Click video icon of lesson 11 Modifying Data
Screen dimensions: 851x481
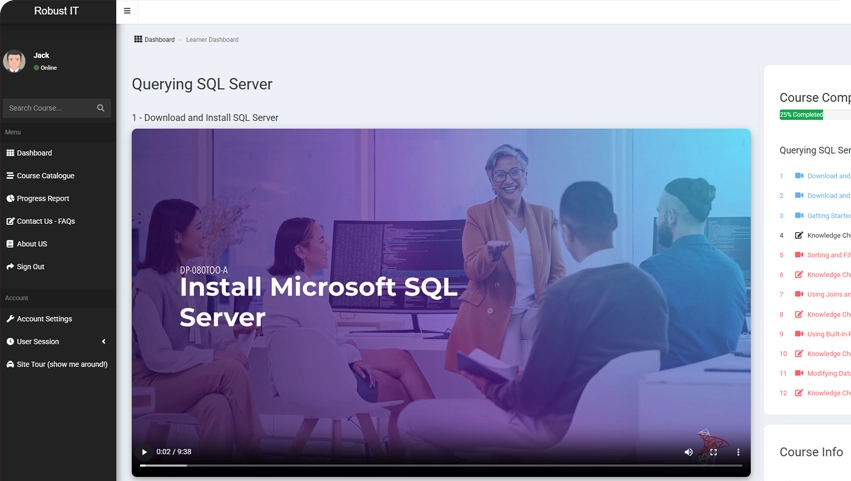(799, 373)
